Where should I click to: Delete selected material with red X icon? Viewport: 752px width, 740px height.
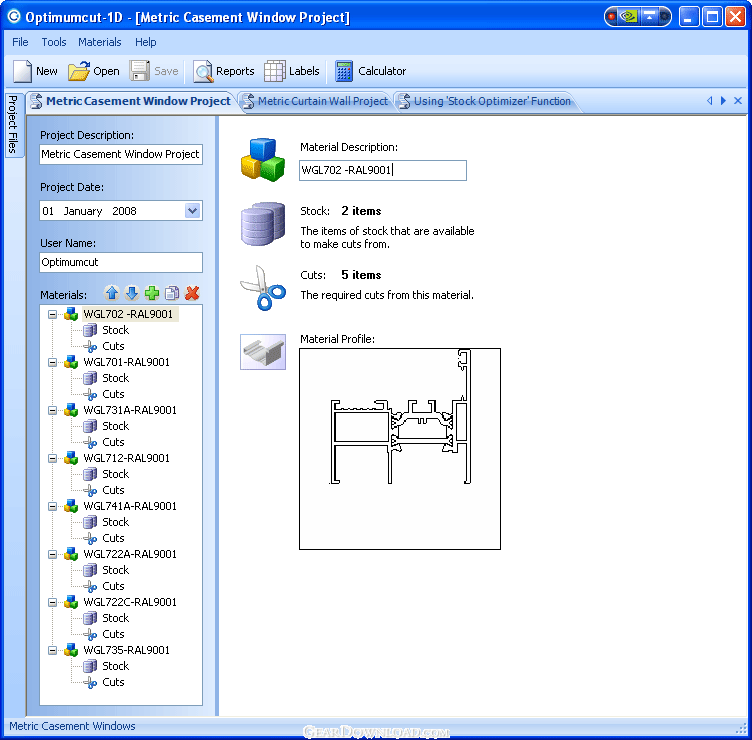click(192, 293)
